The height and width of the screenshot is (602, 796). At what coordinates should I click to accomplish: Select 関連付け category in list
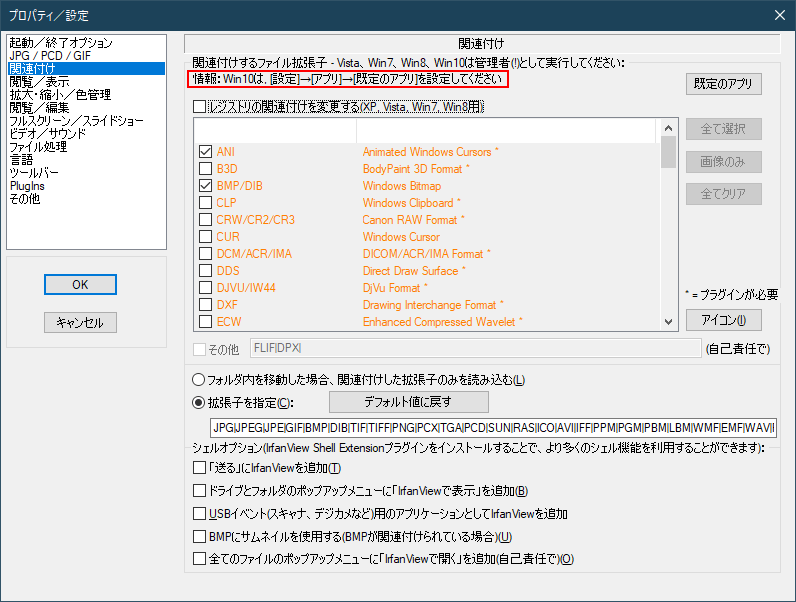pyautogui.click(x=86, y=69)
